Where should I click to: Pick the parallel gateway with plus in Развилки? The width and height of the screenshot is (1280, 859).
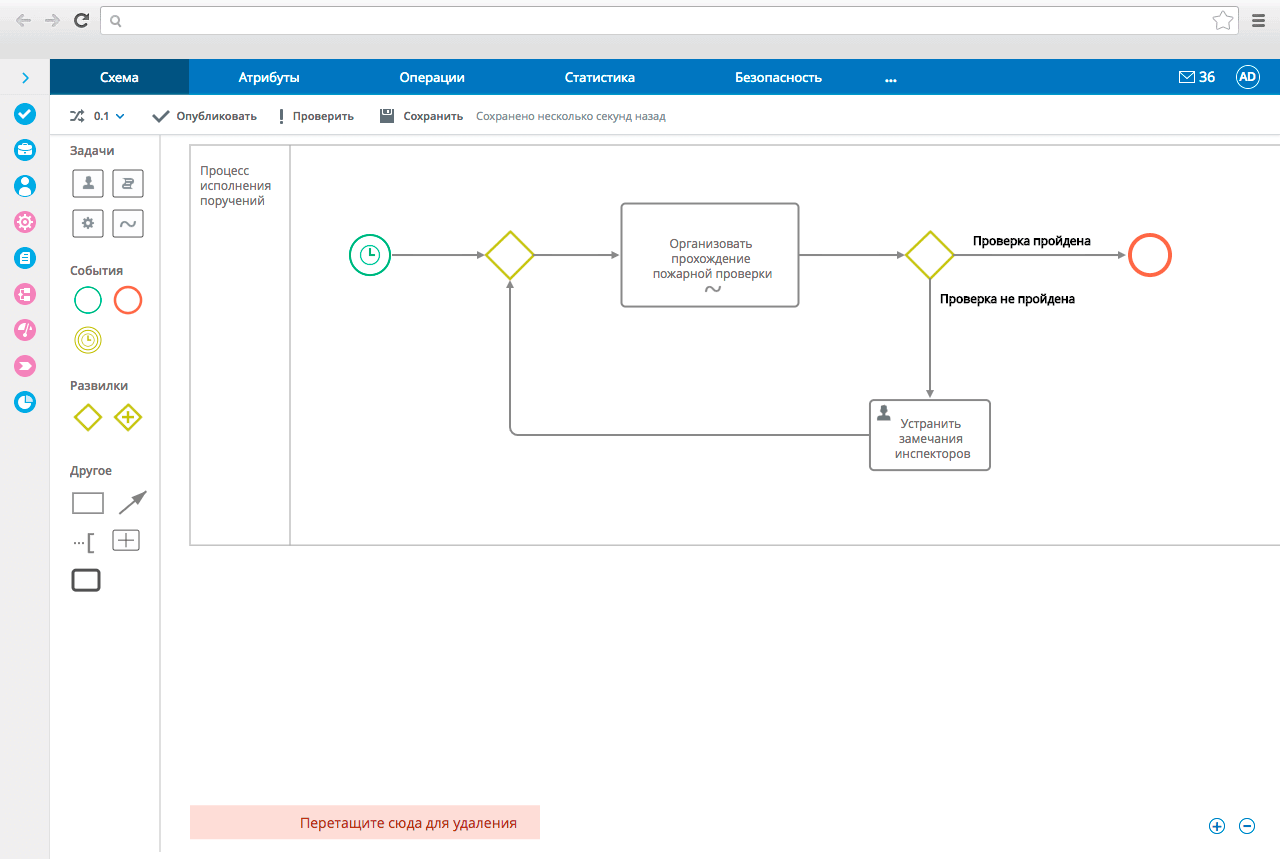pyautogui.click(x=128, y=417)
